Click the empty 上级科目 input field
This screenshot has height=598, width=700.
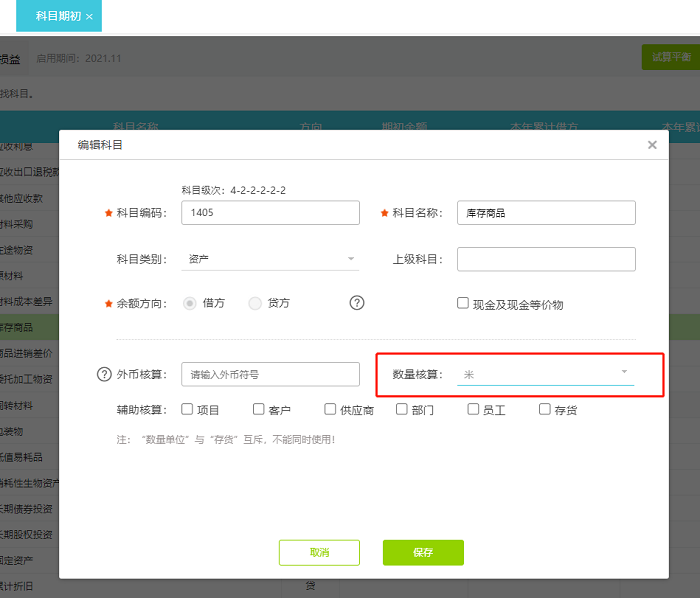[x=546, y=259]
